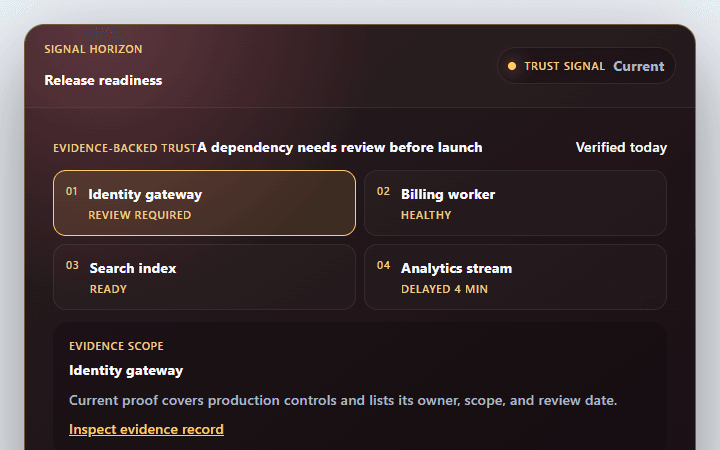The image size is (720, 450).
Task: Click the Evidence Scope panel heading
Action: [116, 346]
